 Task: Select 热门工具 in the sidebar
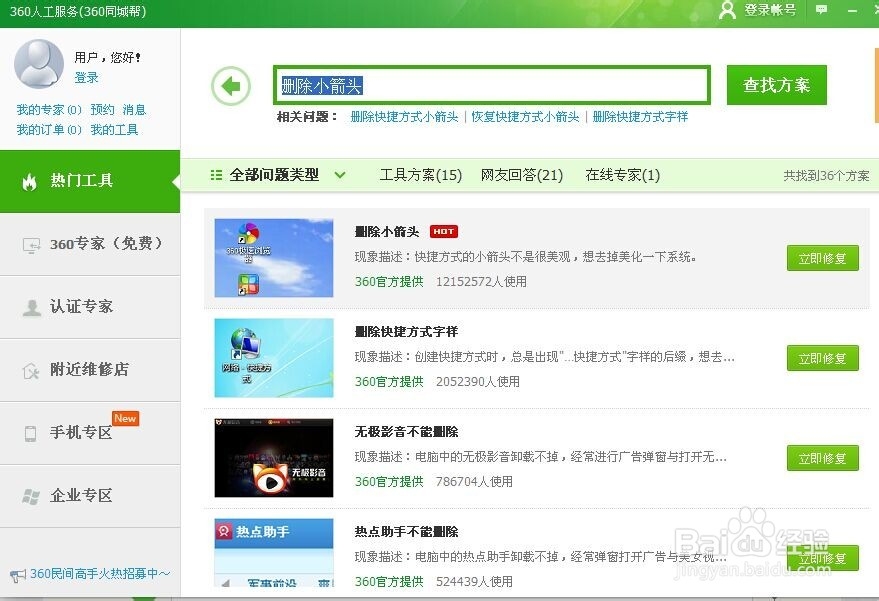pos(90,181)
